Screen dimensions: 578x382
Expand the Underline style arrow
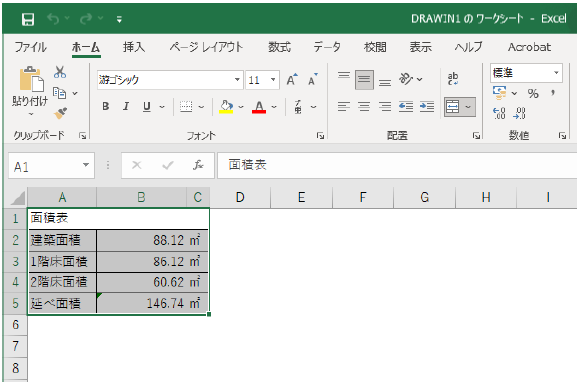pyautogui.click(x=162, y=107)
